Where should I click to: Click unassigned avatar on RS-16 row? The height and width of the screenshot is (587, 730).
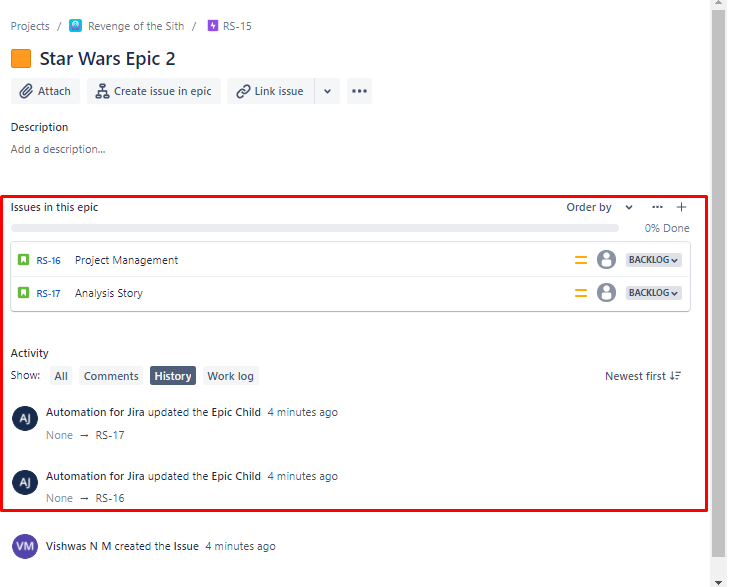point(606,260)
